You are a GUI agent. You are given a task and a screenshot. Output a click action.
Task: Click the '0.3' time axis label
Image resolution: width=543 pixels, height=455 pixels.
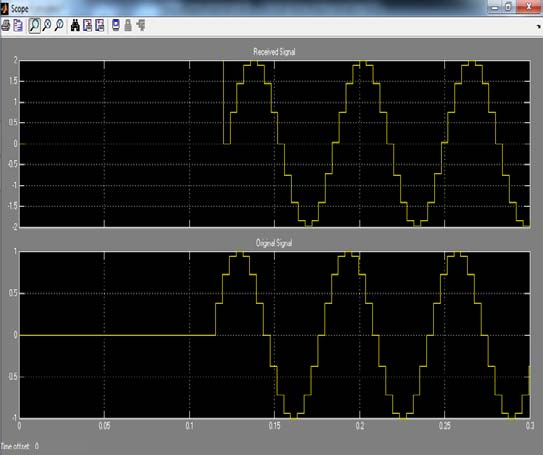(530, 426)
